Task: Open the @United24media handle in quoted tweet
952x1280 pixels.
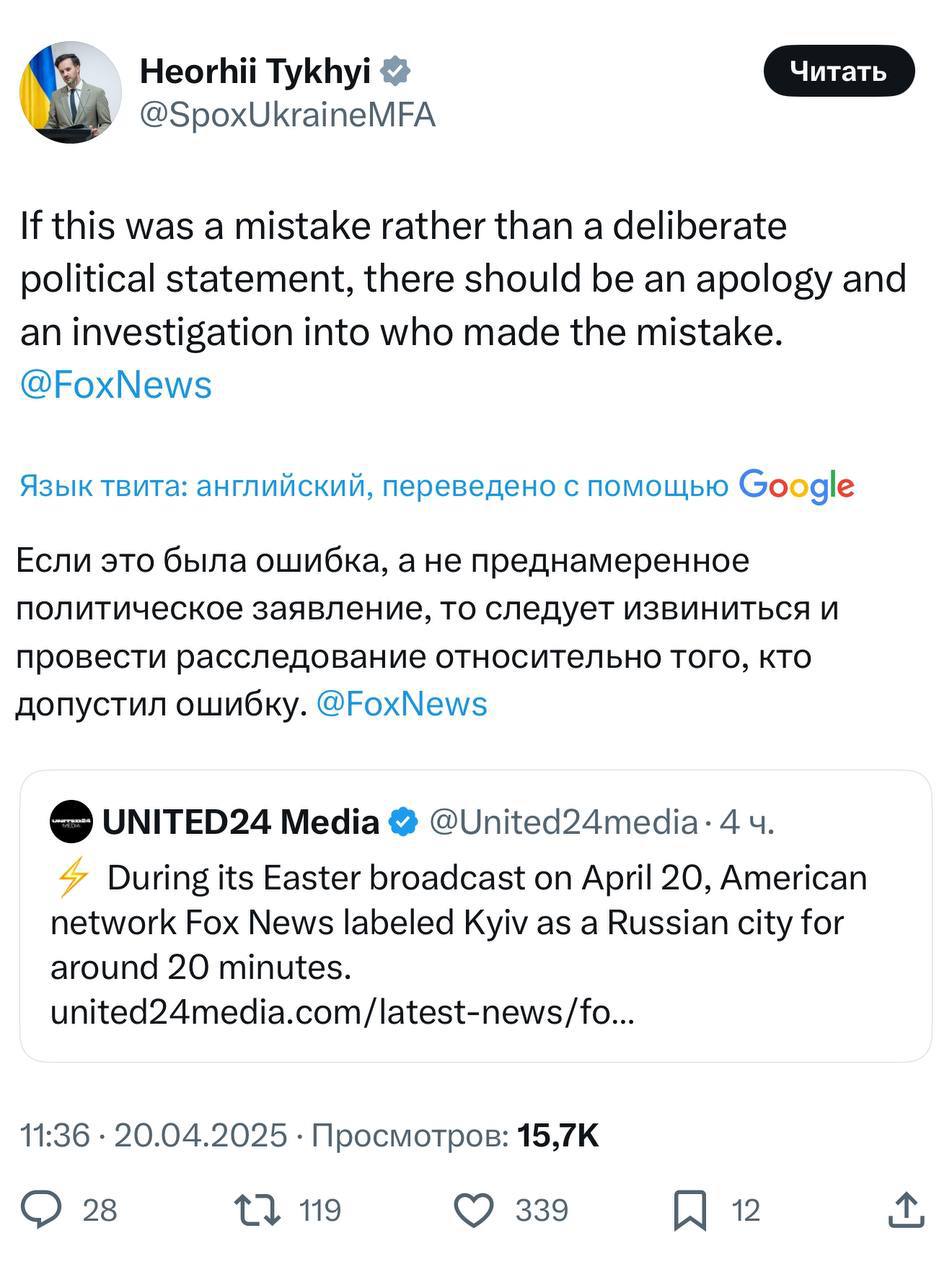Action: click(x=563, y=822)
